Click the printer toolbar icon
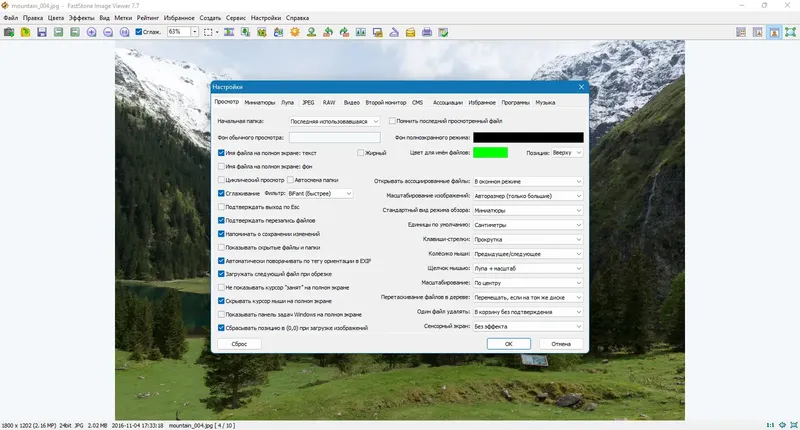The height and width of the screenshot is (430, 800). pos(427,32)
